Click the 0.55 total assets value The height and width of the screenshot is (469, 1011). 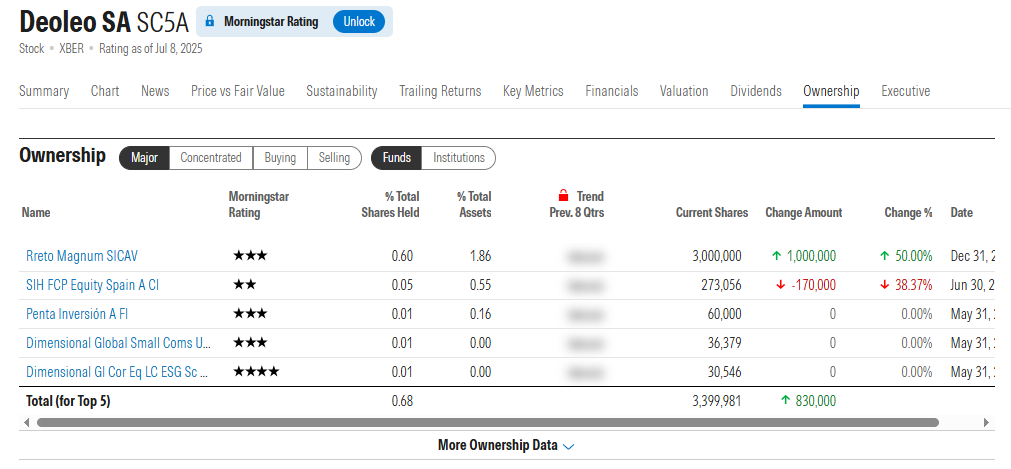pos(480,285)
